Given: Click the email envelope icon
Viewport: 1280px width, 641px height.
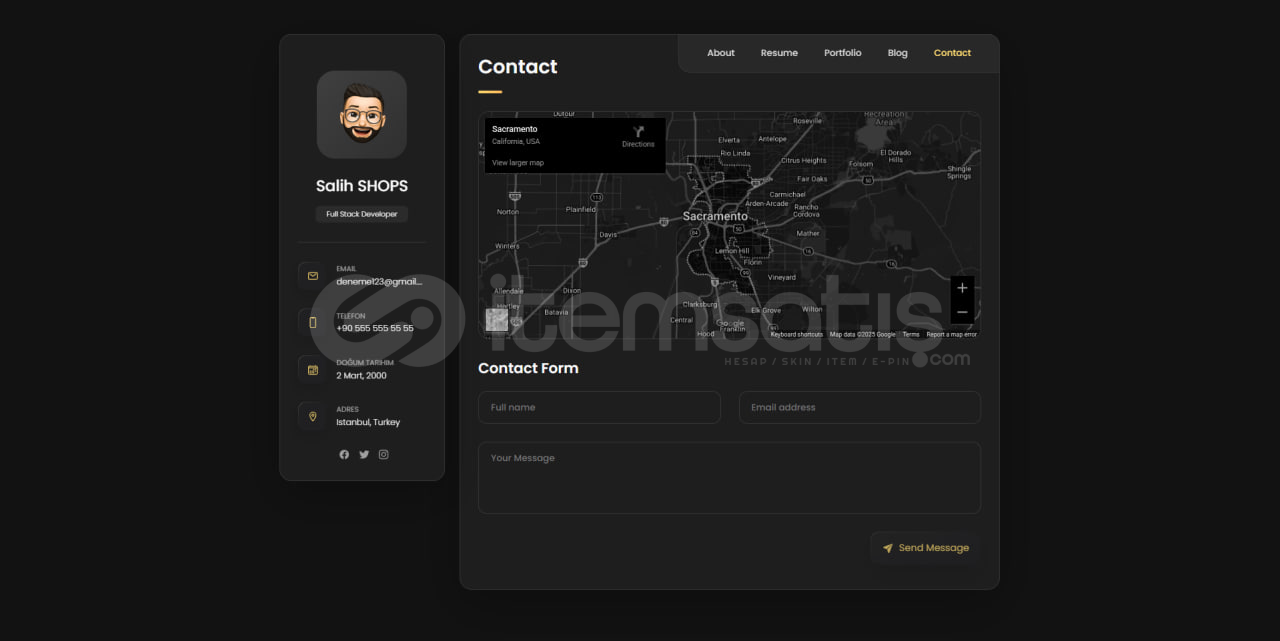Looking at the screenshot, I should 312,276.
